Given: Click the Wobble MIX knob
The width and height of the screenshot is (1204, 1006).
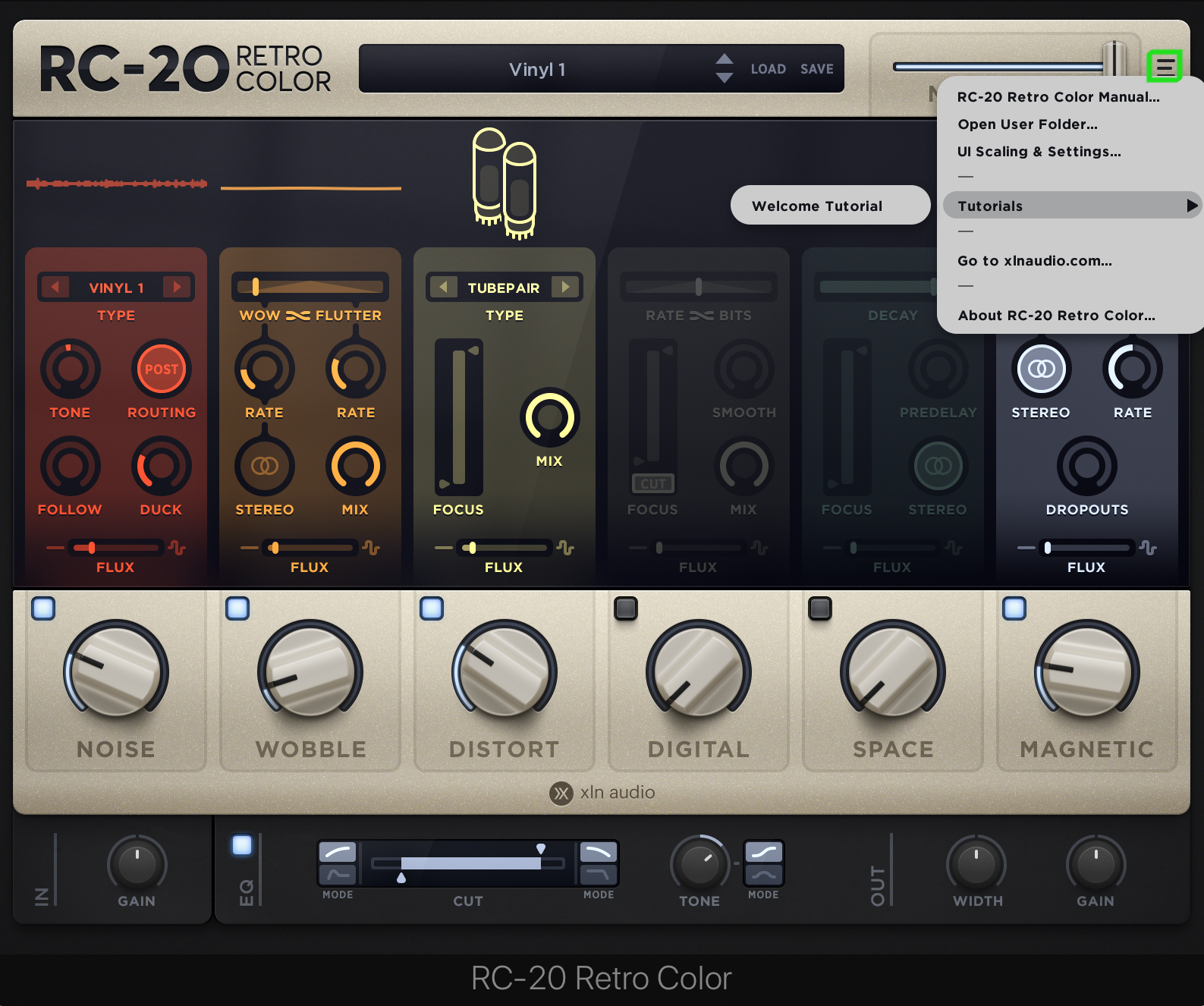Looking at the screenshot, I should coord(355,466).
